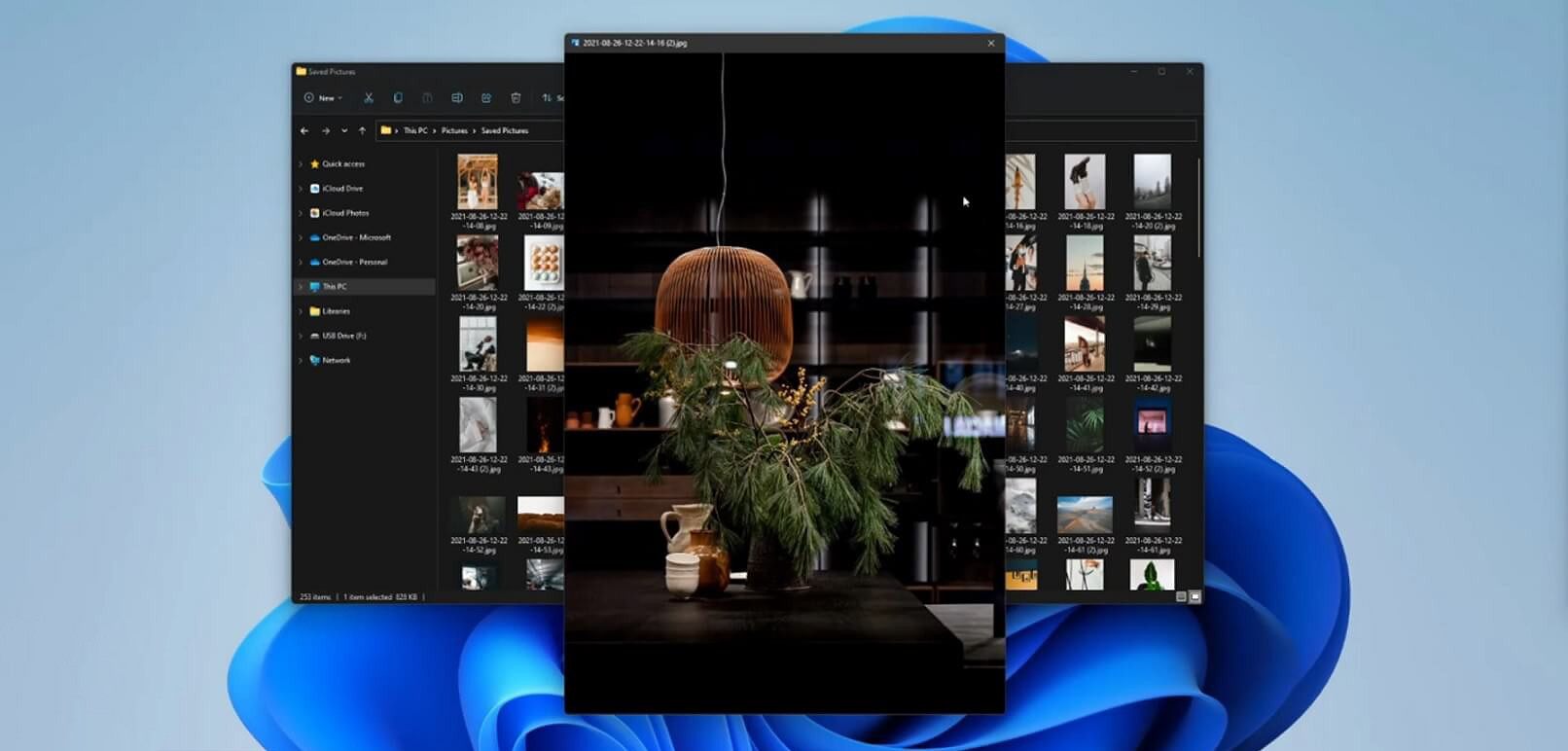This screenshot has width=1568, height=751.
Task: Select thumbnail 2021-08-26-12-22-14-41.jpg
Action: tap(1085, 343)
